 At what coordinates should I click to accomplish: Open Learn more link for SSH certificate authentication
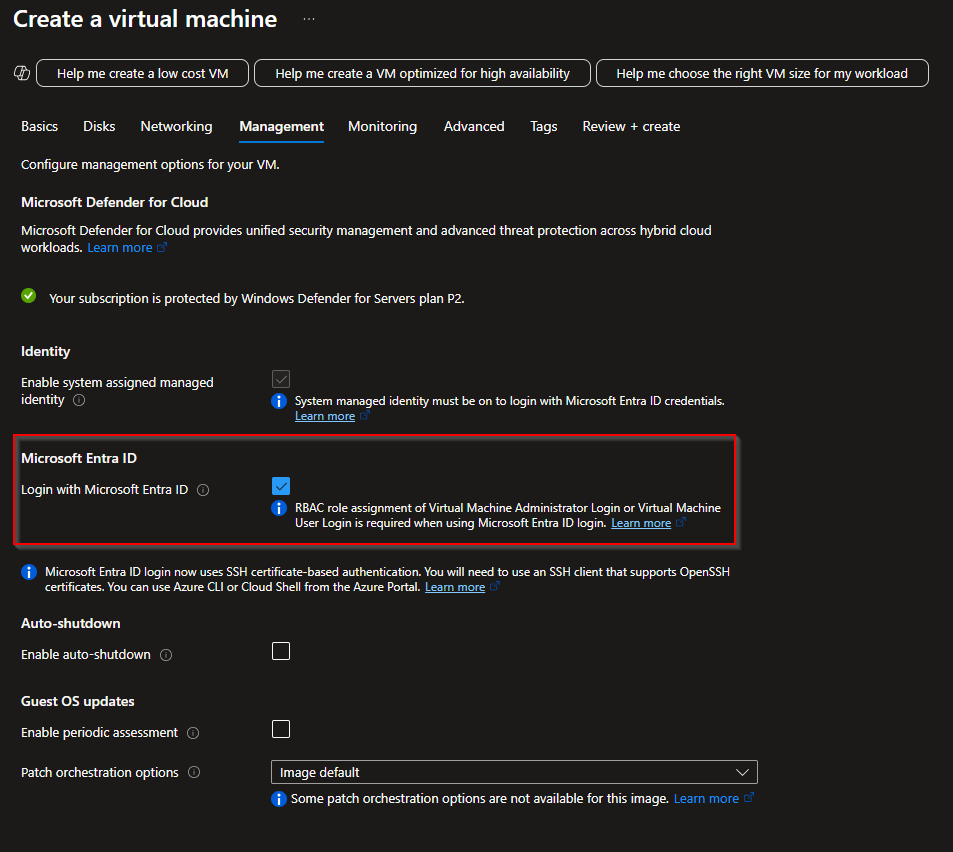[455, 587]
